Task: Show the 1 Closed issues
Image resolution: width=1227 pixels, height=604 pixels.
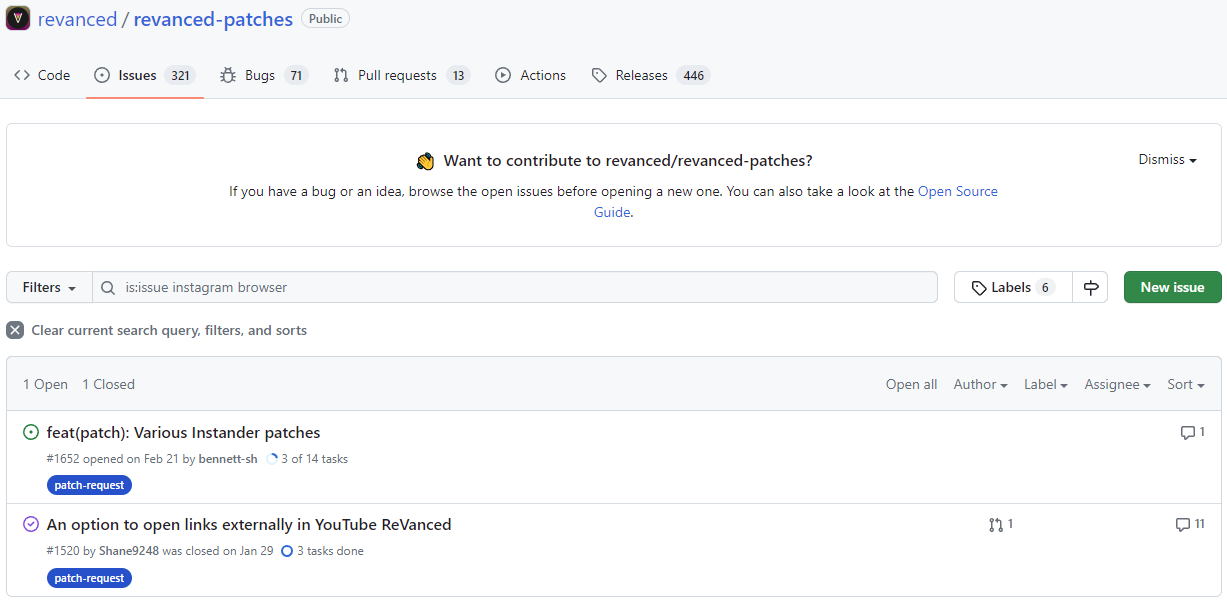Action: pos(108,384)
